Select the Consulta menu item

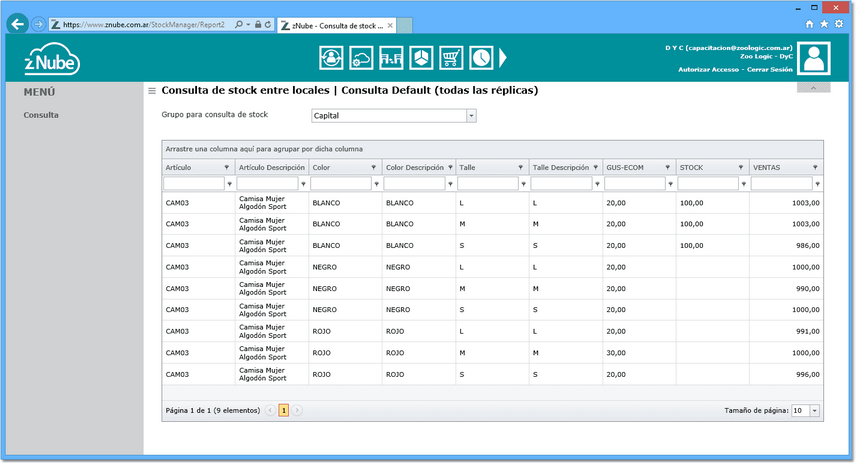[x=41, y=115]
